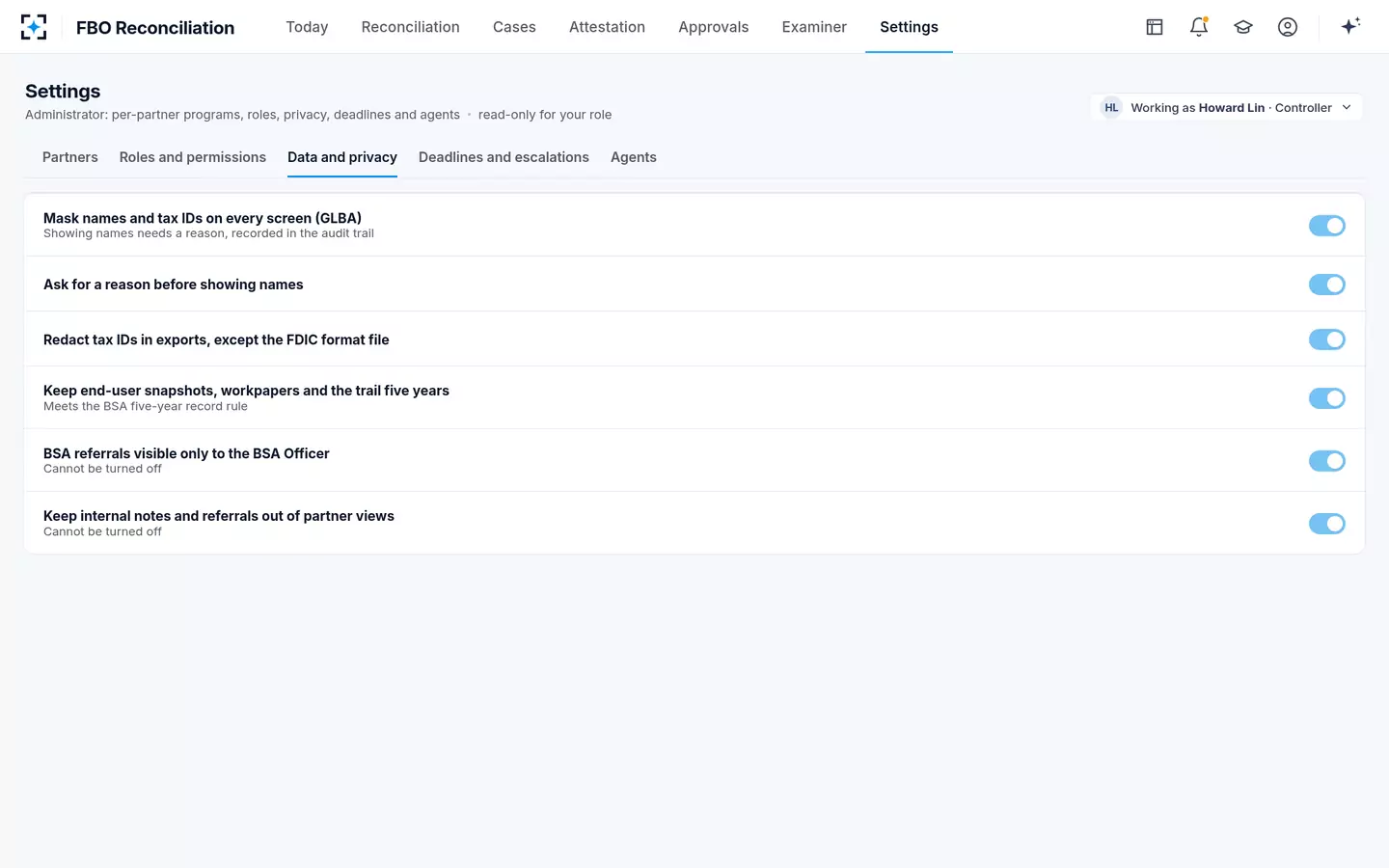
Task: View the Approvals tab
Action: pyautogui.click(x=713, y=27)
